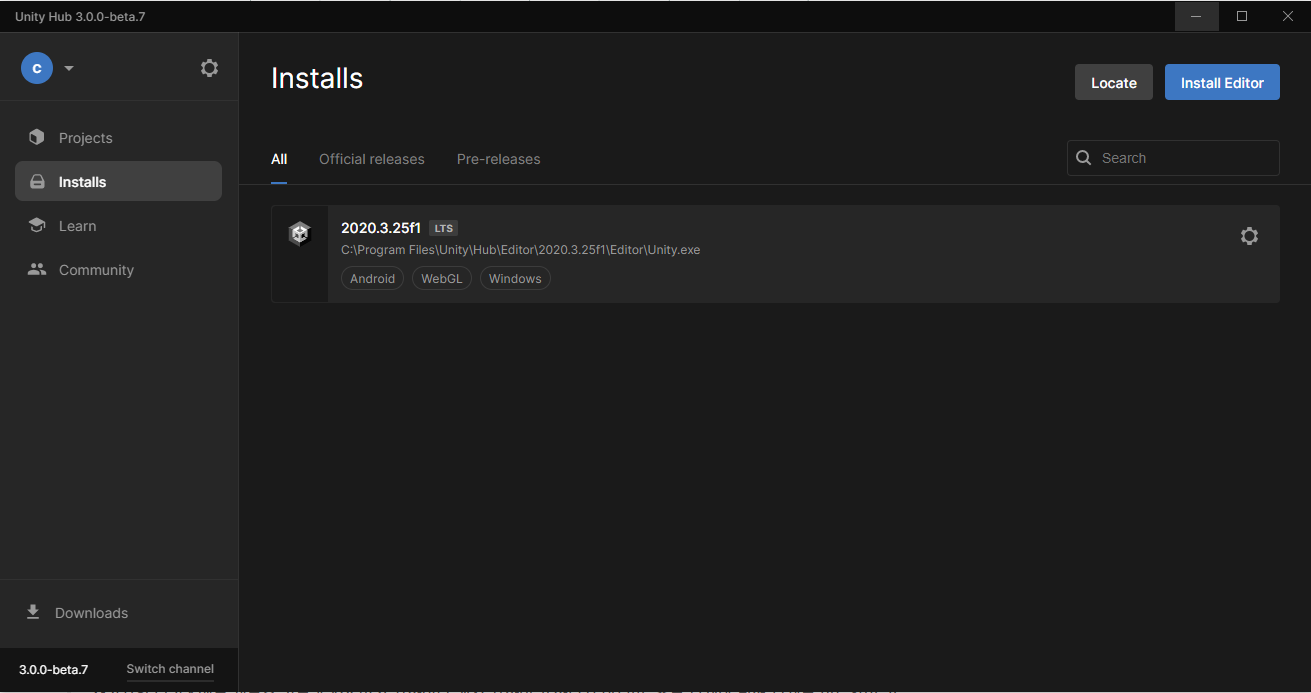
Task: Switch to the Official releases tab
Action: click(x=372, y=159)
